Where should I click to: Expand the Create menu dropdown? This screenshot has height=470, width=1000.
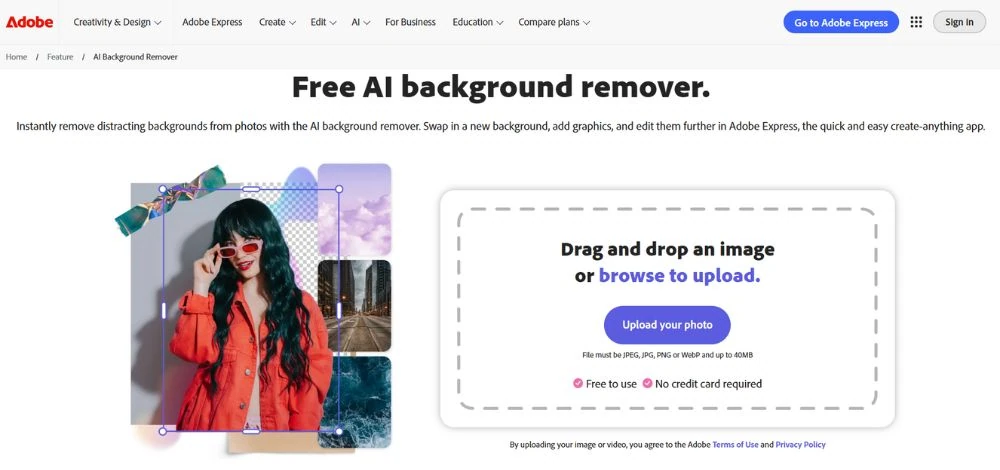pos(277,22)
